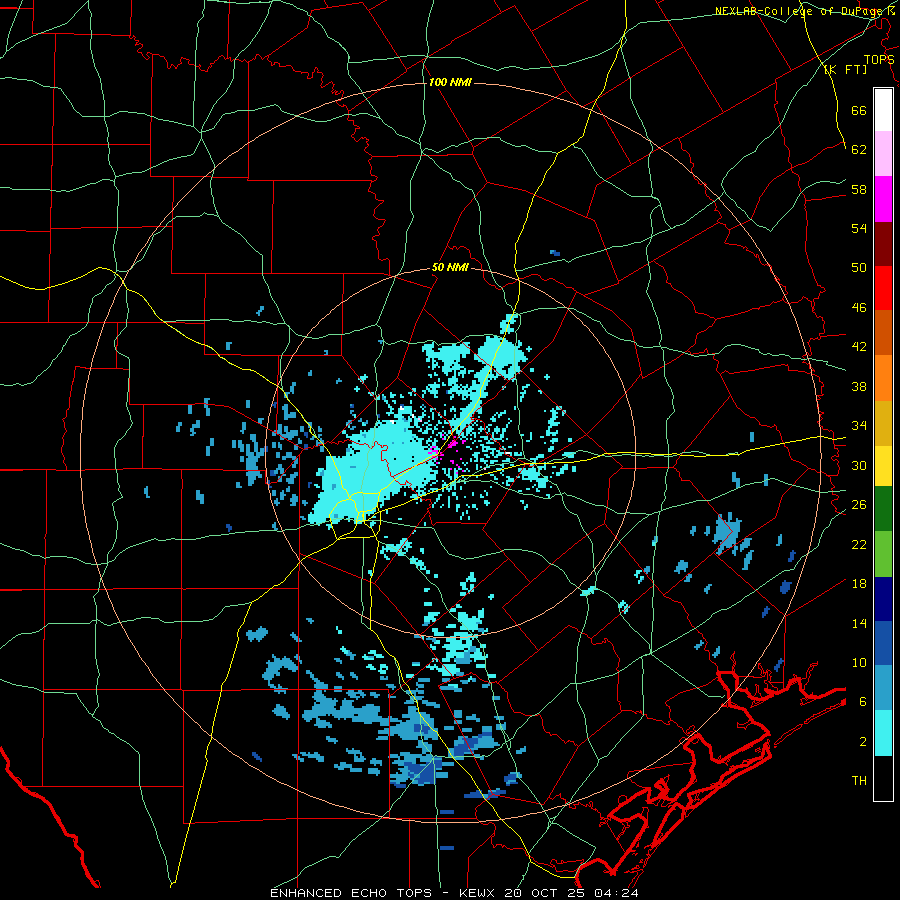
Task: Click the 2 legend scale value
Action: tap(863, 742)
